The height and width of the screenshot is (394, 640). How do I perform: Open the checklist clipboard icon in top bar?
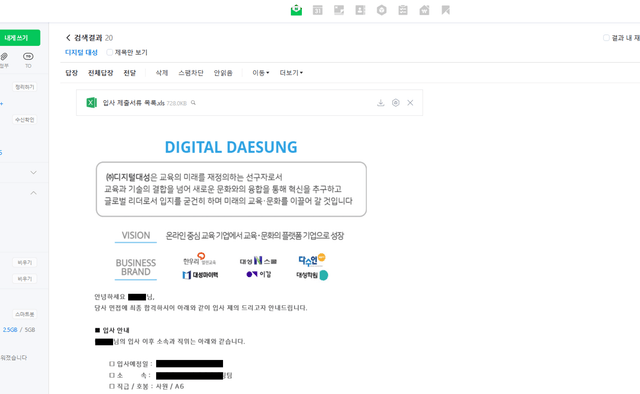coord(403,10)
